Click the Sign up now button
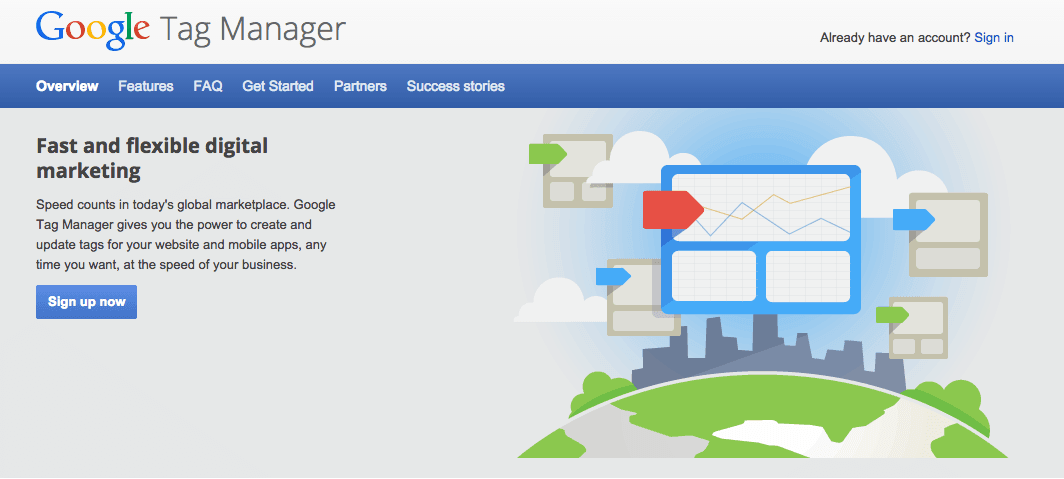The height and width of the screenshot is (479, 1064). click(86, 302)
